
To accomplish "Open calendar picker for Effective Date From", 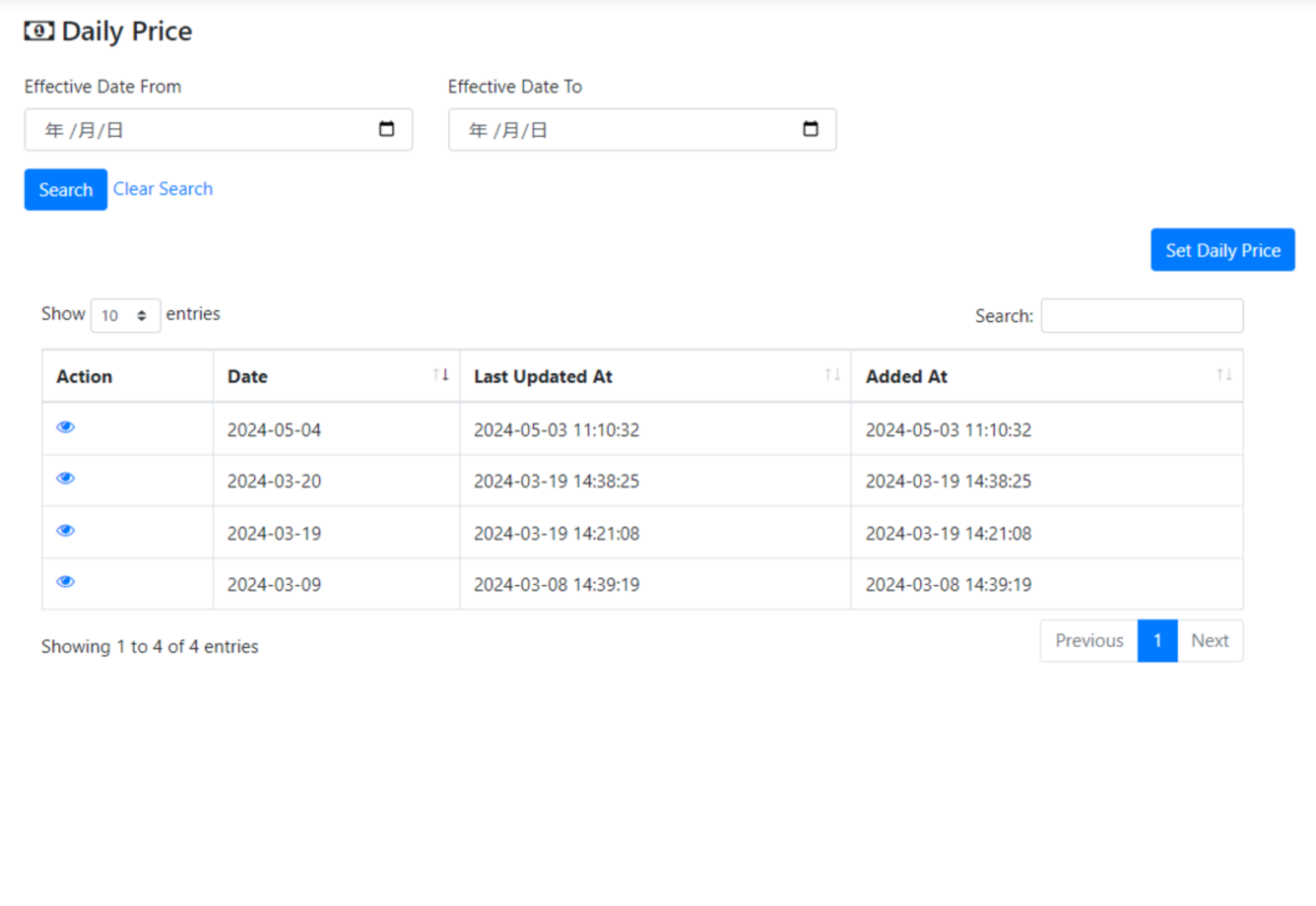I will point(386,129).
